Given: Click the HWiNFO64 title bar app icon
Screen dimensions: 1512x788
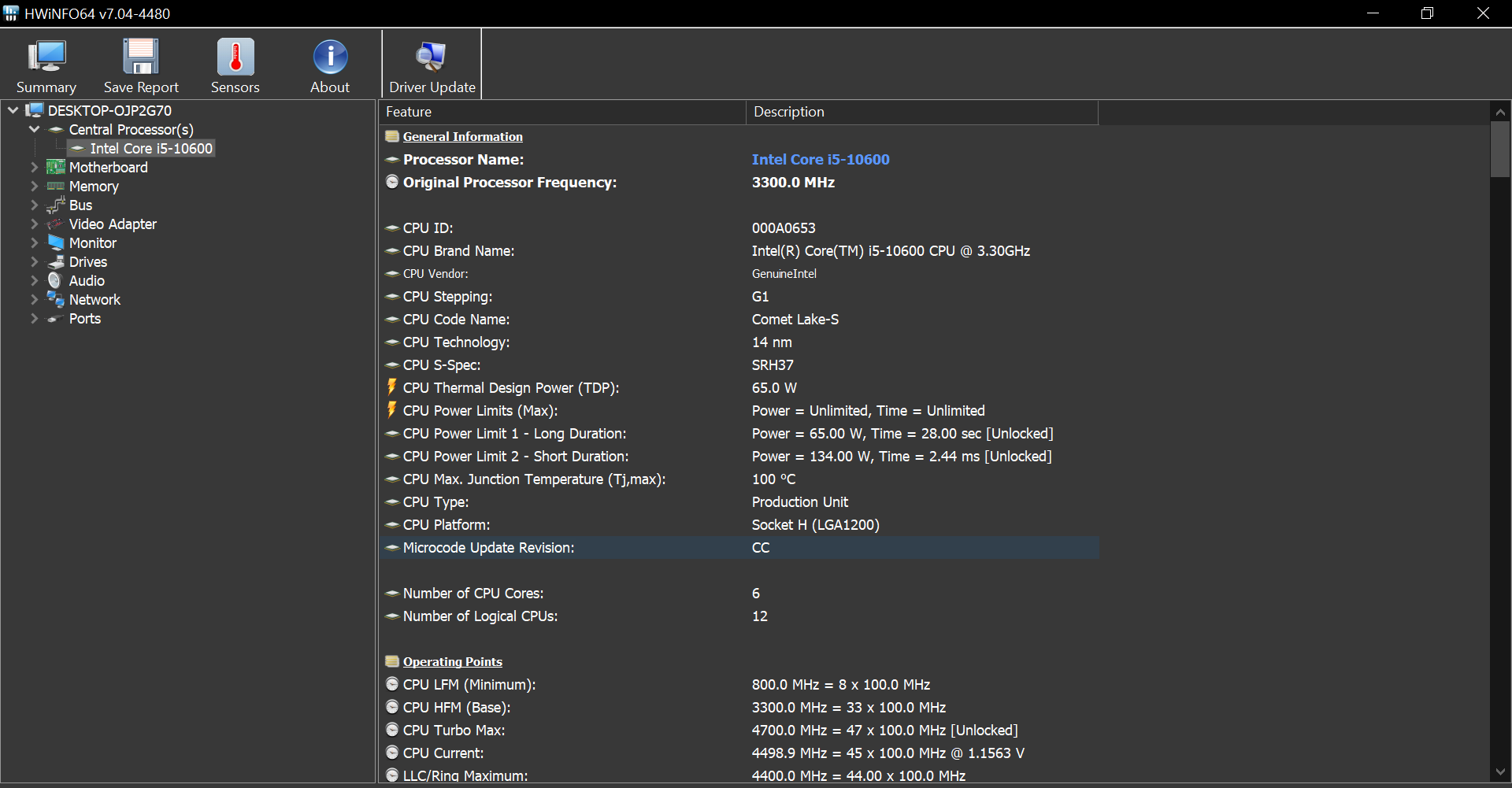Looking at the screenshot, I should (x=11, y=13).
